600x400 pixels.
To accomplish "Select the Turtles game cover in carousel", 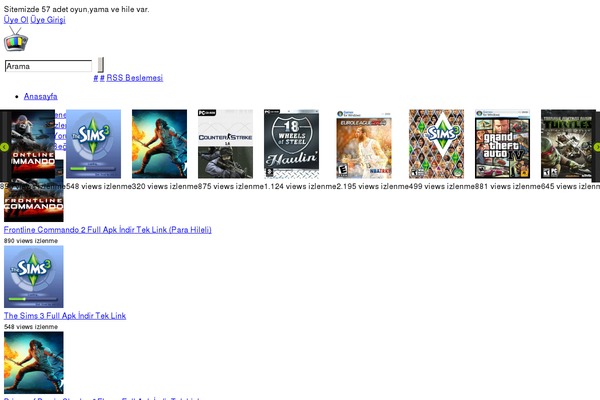I will click(x=567, y=144).
